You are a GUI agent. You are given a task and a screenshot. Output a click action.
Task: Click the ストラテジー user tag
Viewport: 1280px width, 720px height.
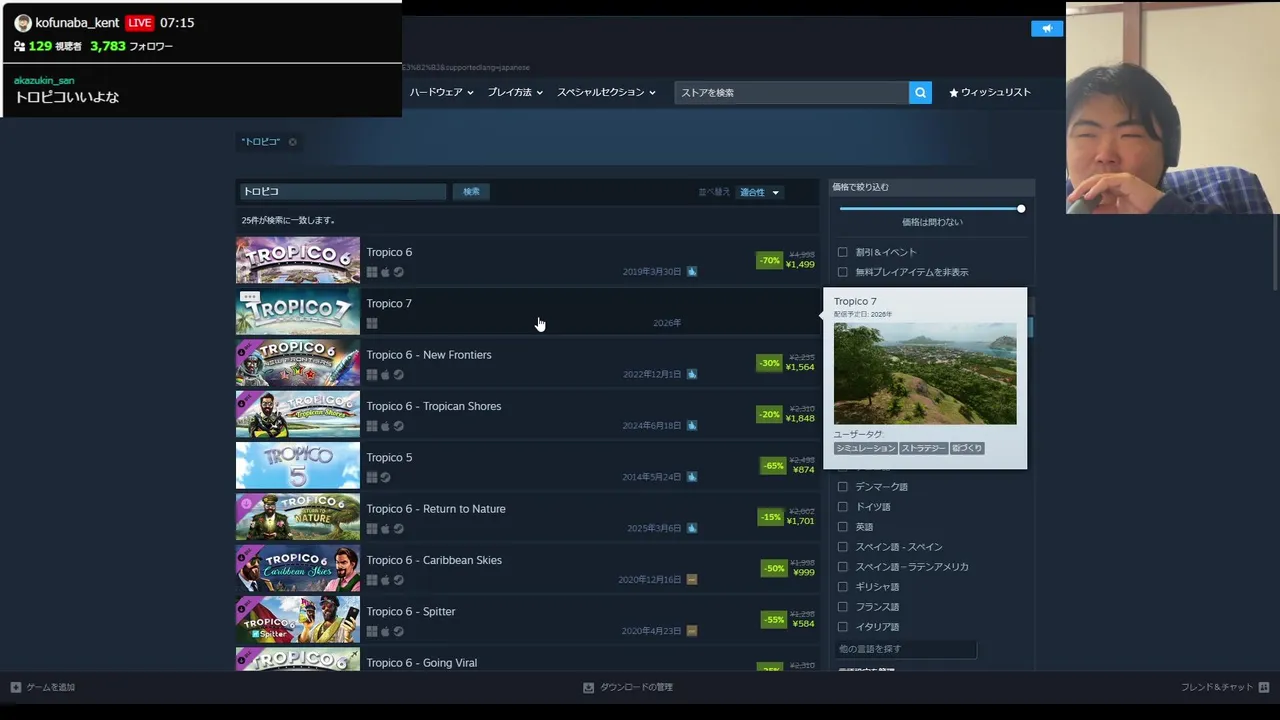point(923,448)
